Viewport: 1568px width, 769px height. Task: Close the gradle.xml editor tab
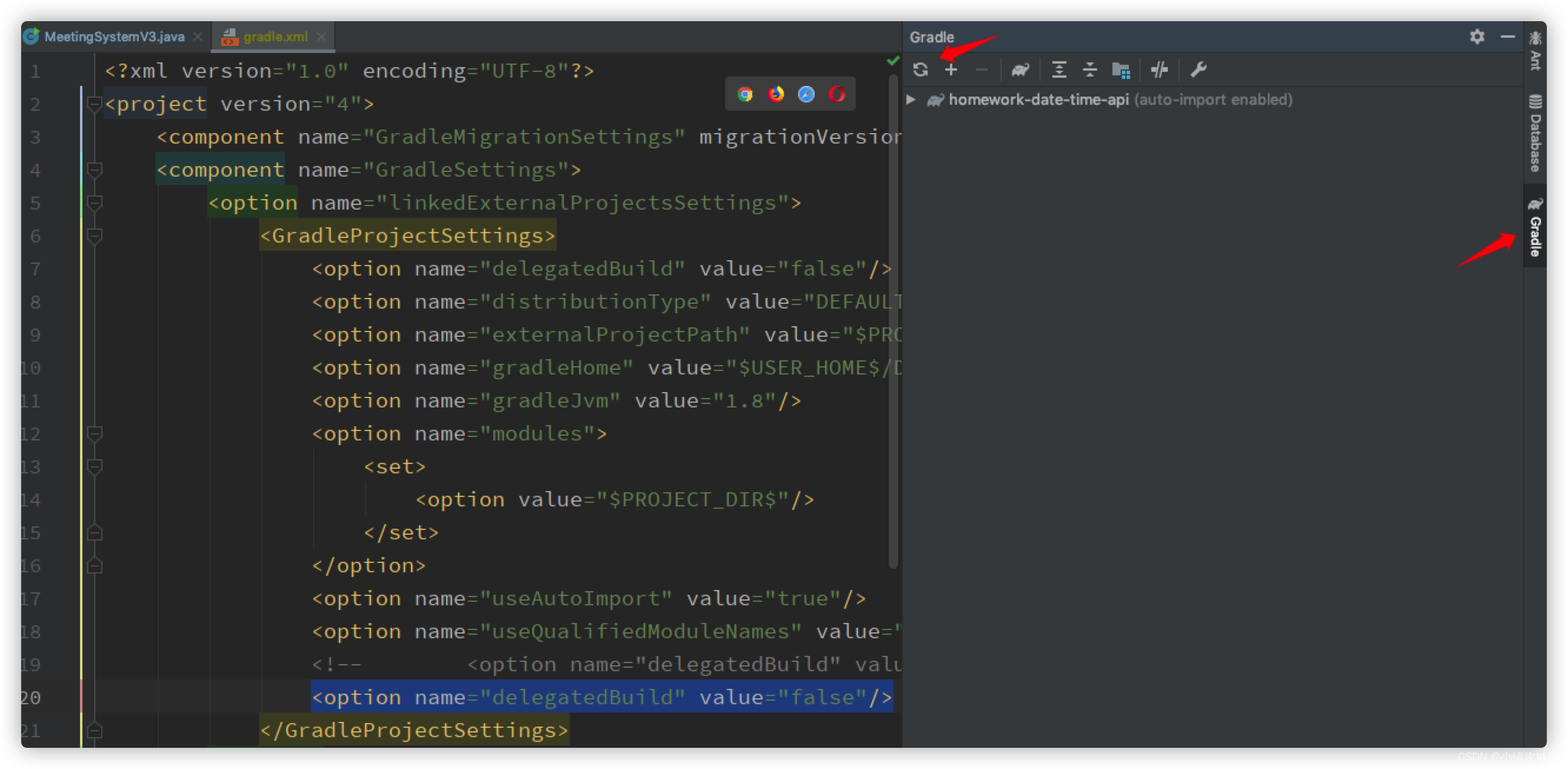[x=321, y=37]
